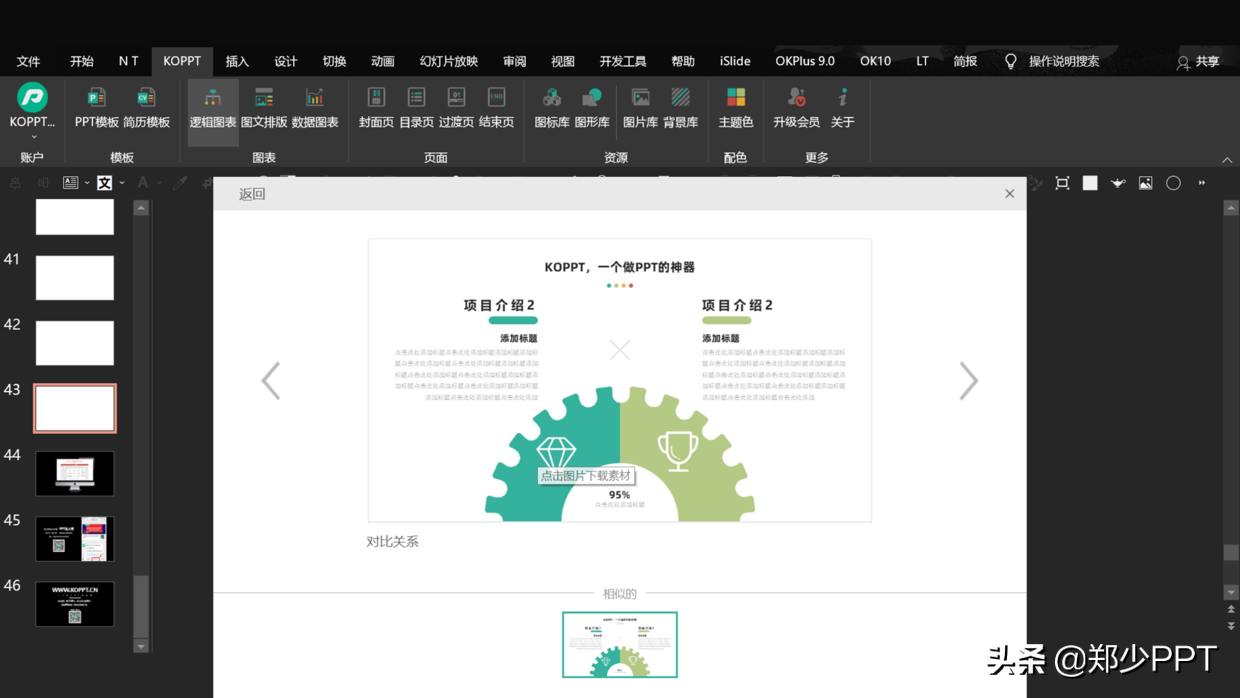This screenshot has height=698, width=1240.
Task: Open the 文件 menu
Action: [28, 62]
